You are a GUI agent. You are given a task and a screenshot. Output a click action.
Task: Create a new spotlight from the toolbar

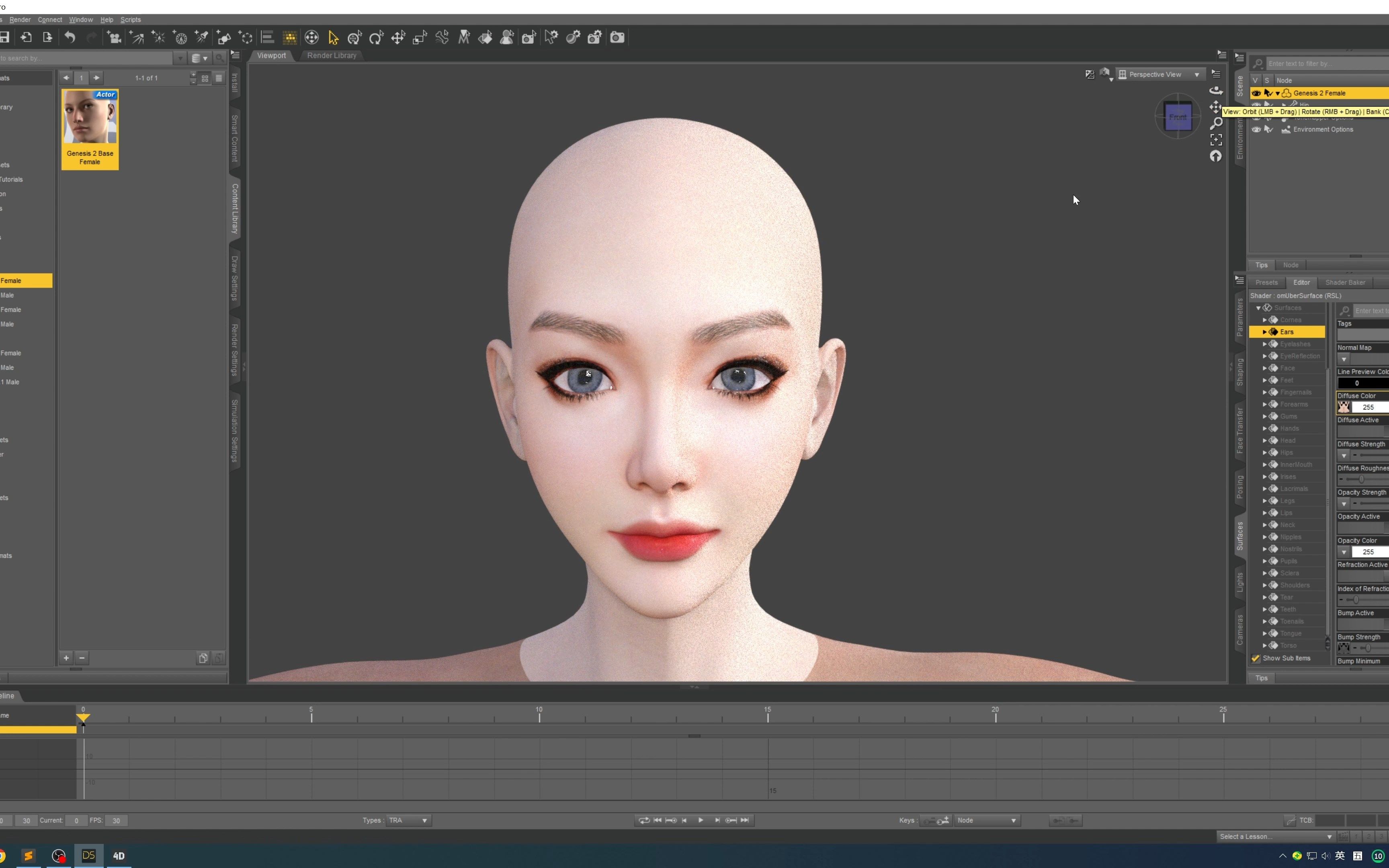(202, 37)
